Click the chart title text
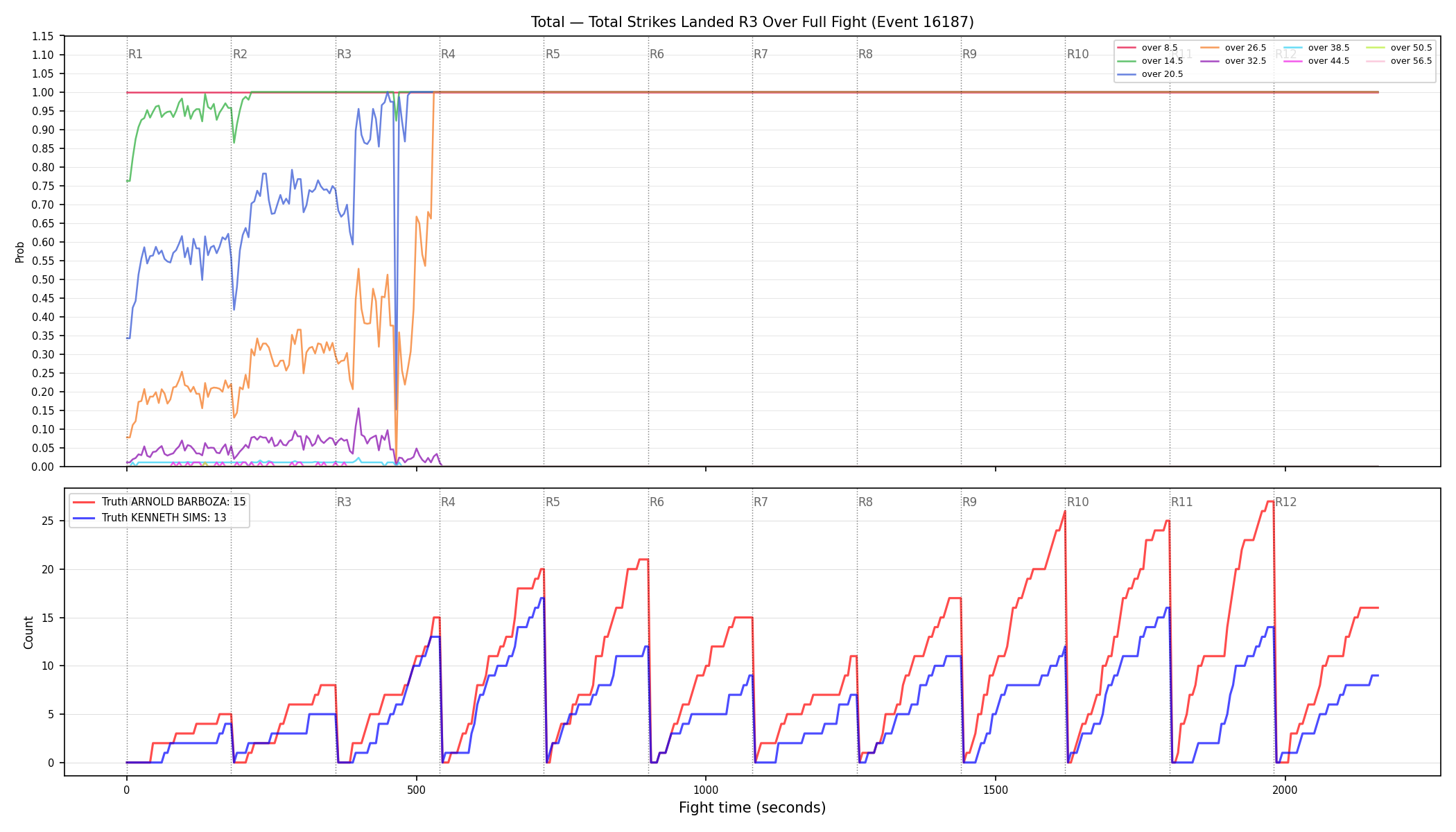This screenshot has height=832, width=1456. point(752,22)
